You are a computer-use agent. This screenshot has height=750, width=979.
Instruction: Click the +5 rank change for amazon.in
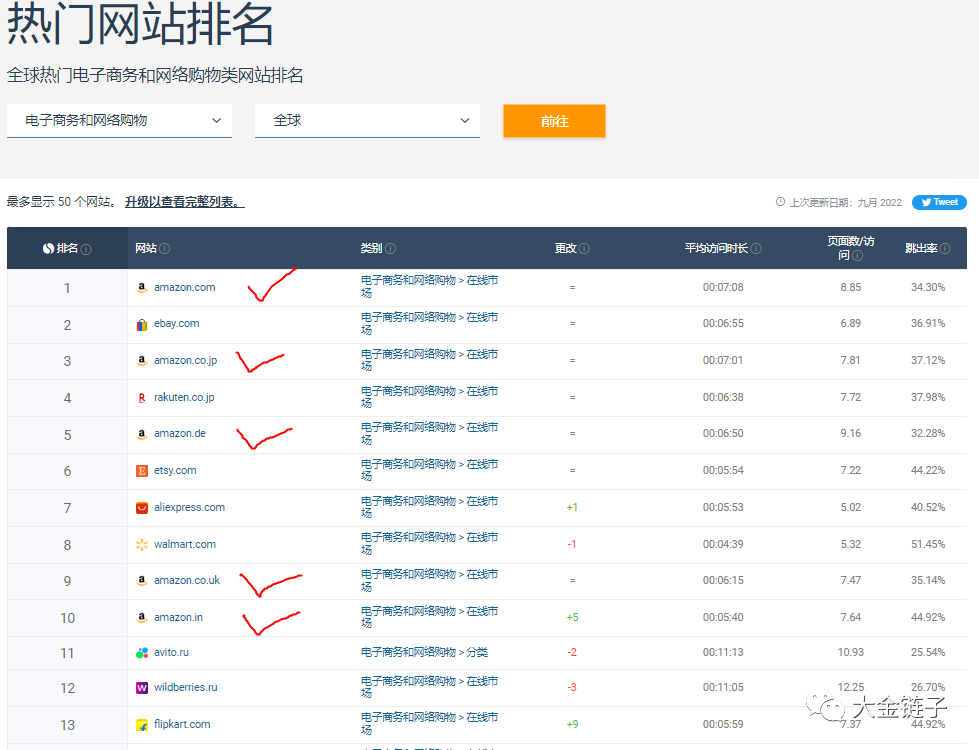[572, 617]
